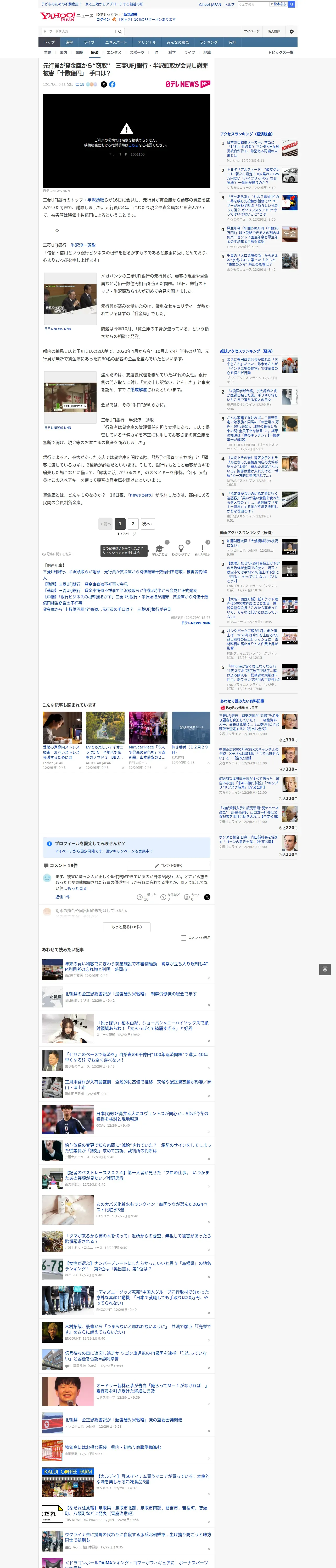Click the Yahoo! JAPAN header link

210,4
